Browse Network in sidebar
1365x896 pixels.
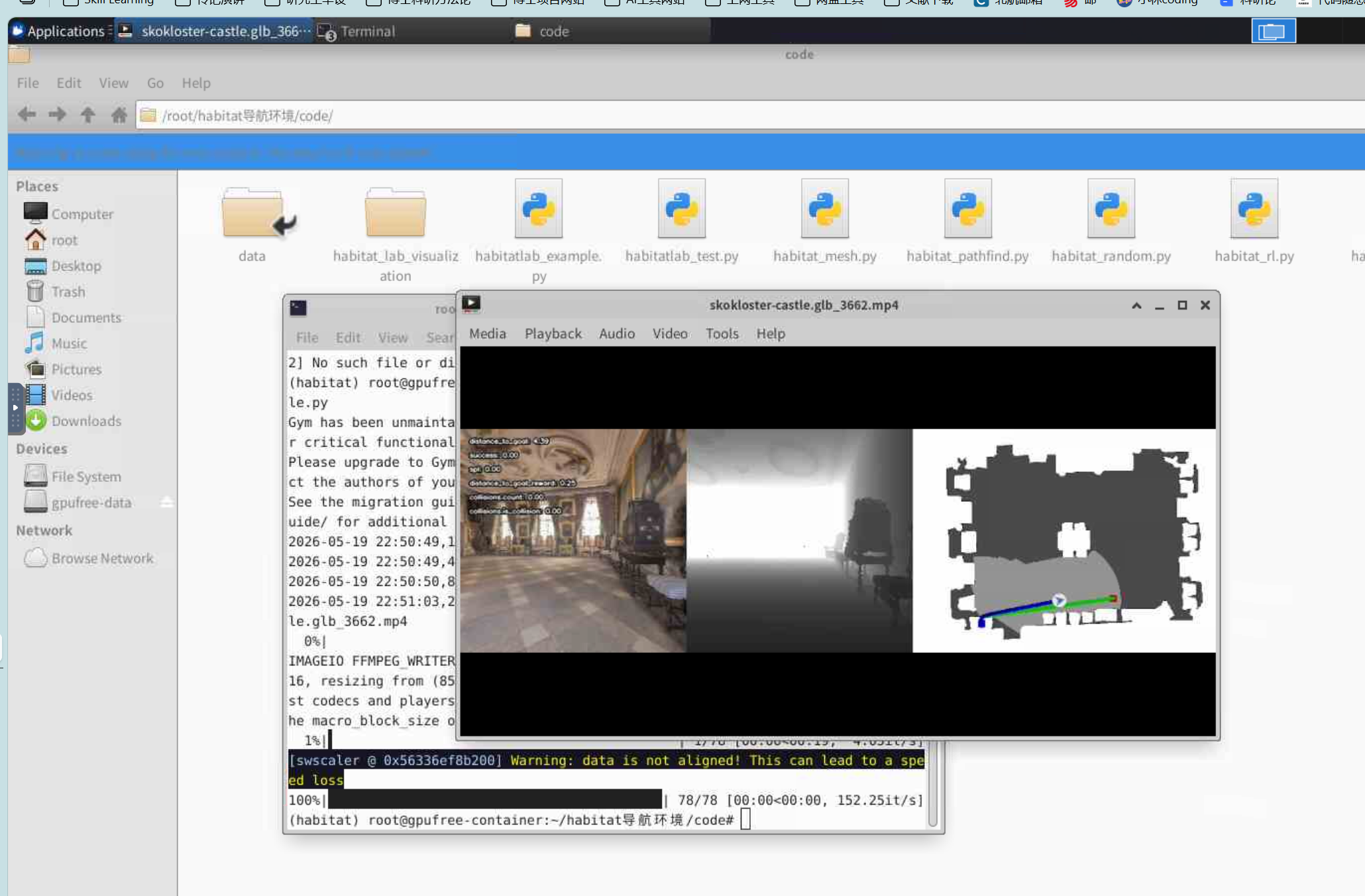pos(89,558)
